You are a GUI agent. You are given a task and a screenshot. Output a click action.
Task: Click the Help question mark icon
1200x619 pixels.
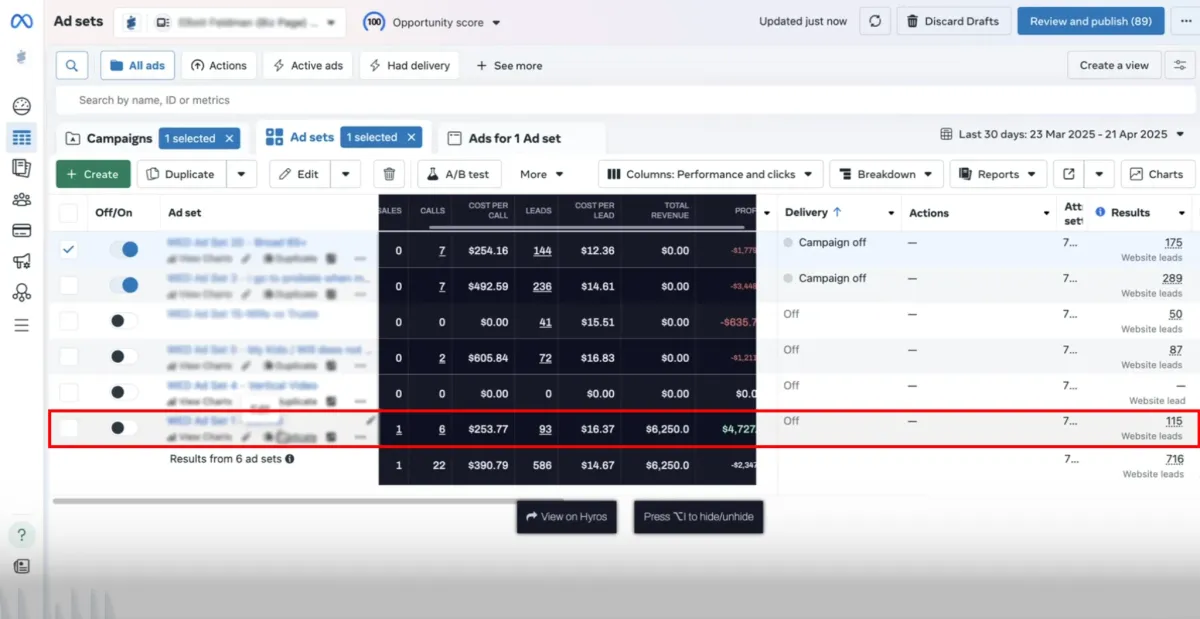tap(21, 535)
